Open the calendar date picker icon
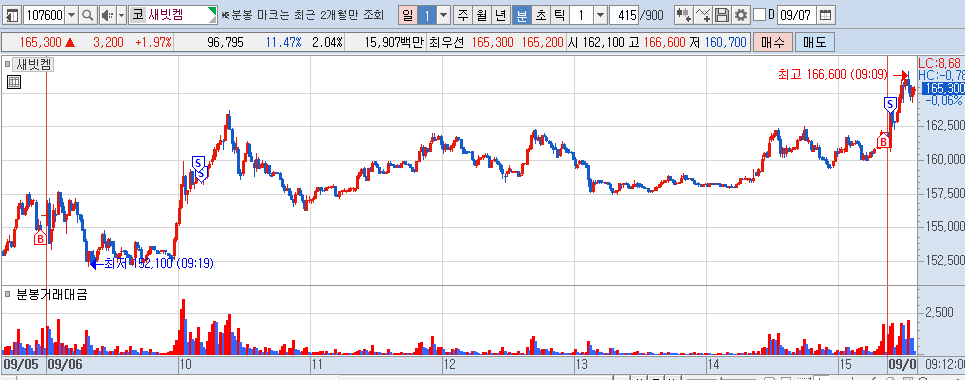Screen dimensions: 965x380 [x=826, y=15]
